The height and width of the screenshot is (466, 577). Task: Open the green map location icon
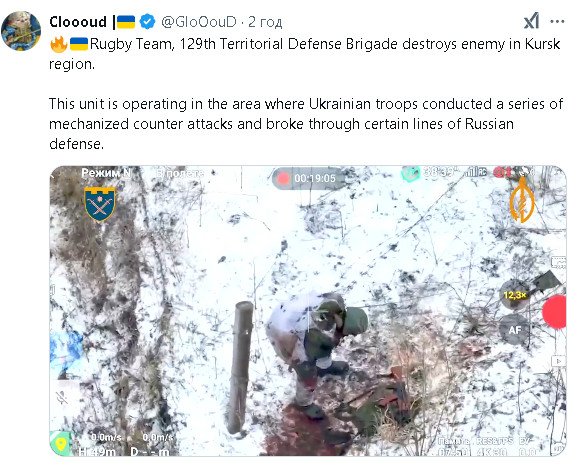pyautogui.click(x=61, y=444)
